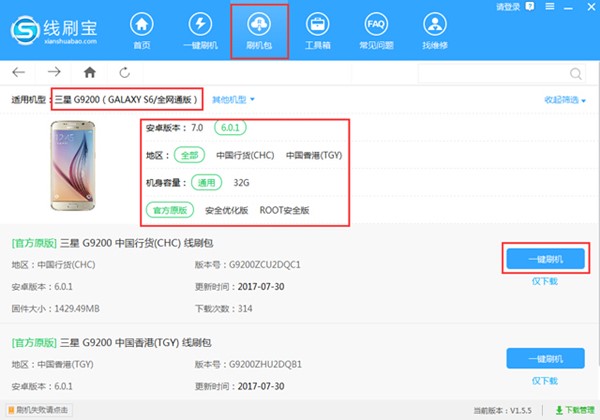Click 请登录 to log in
The width and height of the screenshot is (600, 420).
[x=508, y=7]
